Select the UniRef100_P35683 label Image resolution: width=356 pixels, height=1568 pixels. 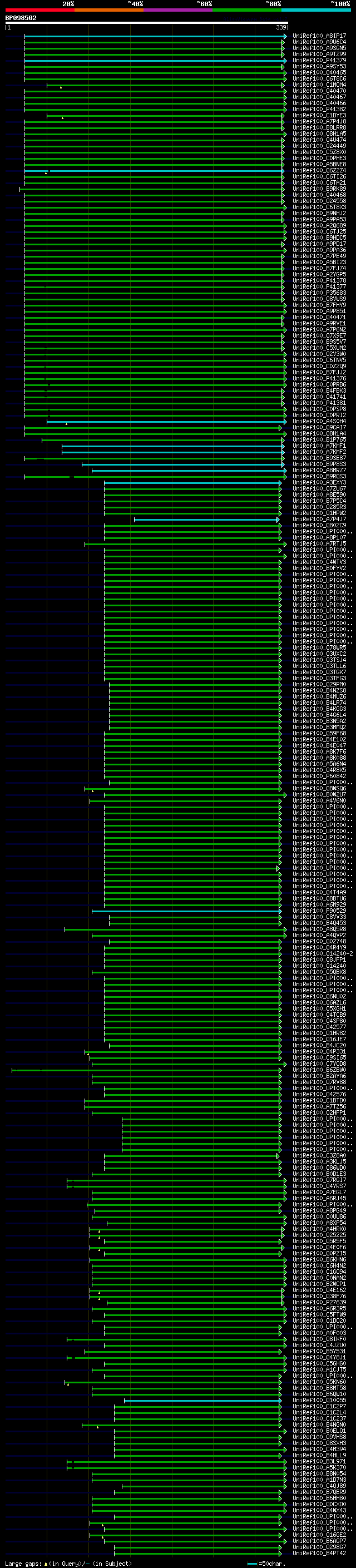click(x=319, y=293)
